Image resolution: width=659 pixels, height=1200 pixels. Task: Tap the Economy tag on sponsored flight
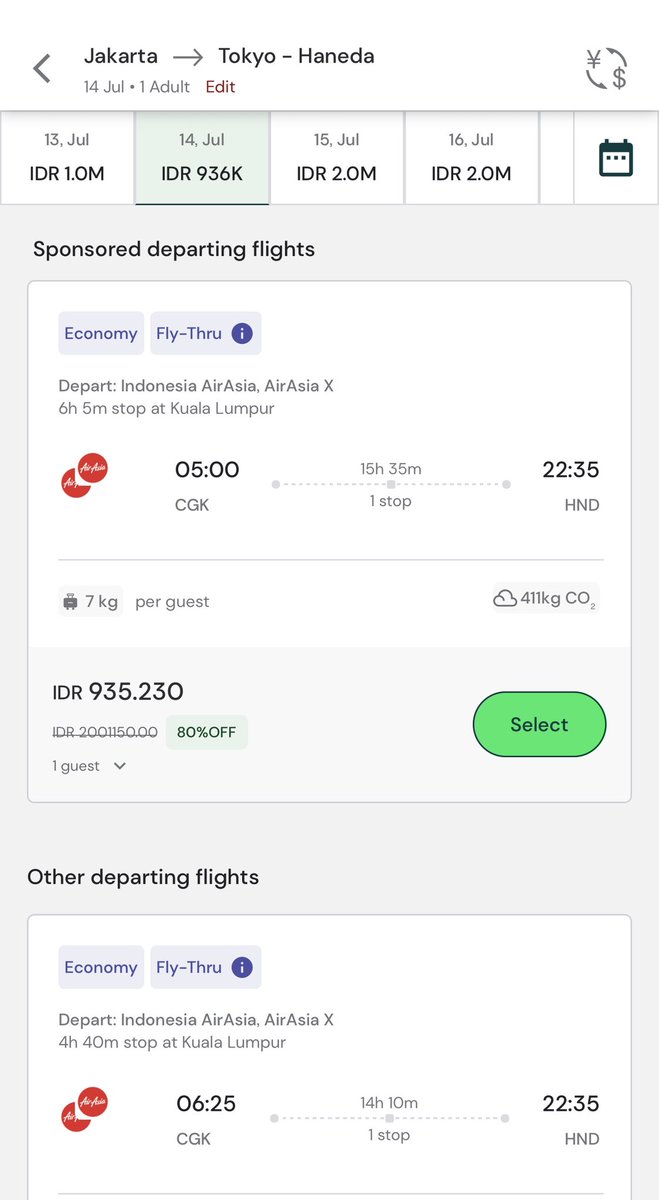pyautogui.click(x=100, y=333)
